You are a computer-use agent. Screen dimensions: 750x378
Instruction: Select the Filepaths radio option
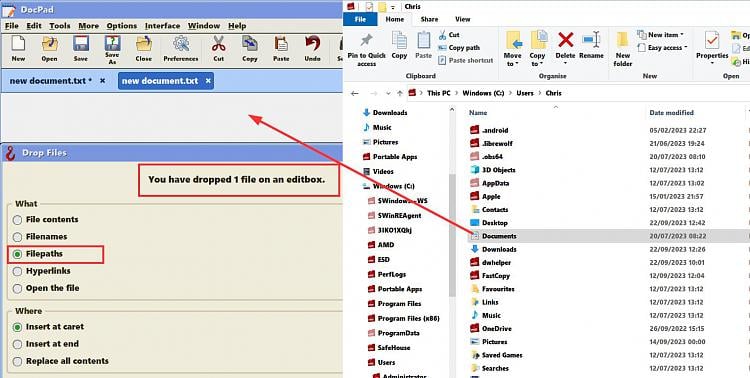[17, 255]
